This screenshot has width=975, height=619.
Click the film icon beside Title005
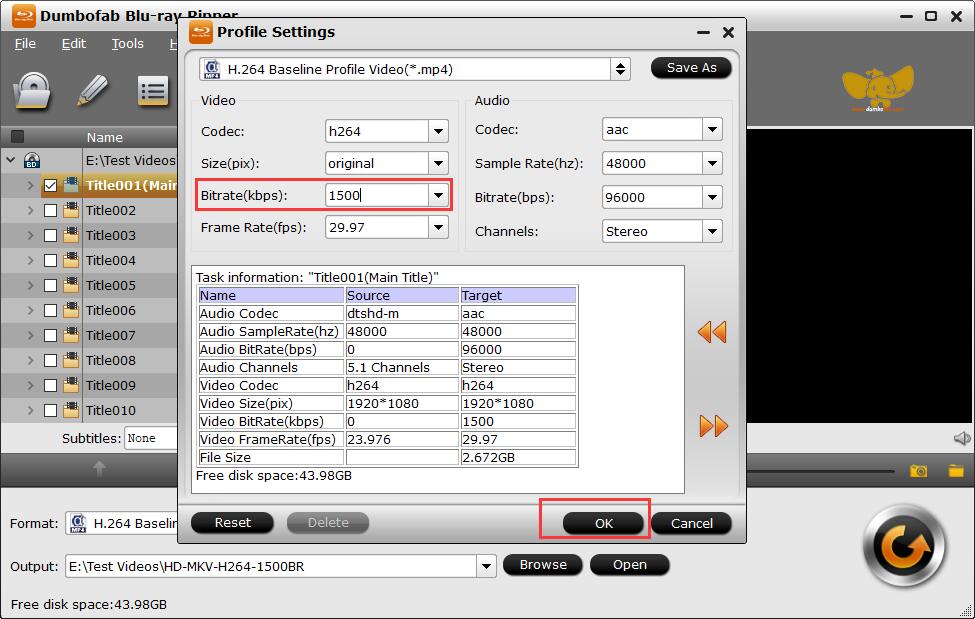71,285
